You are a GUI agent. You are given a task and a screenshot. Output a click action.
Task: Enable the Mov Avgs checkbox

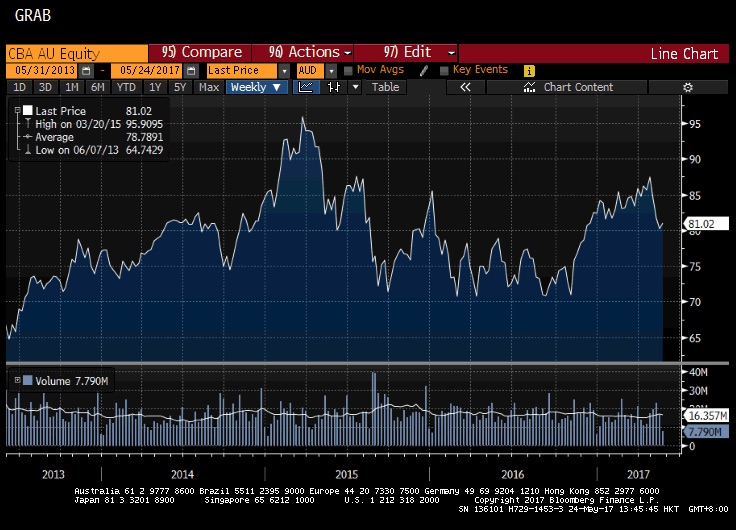point(348,70)
